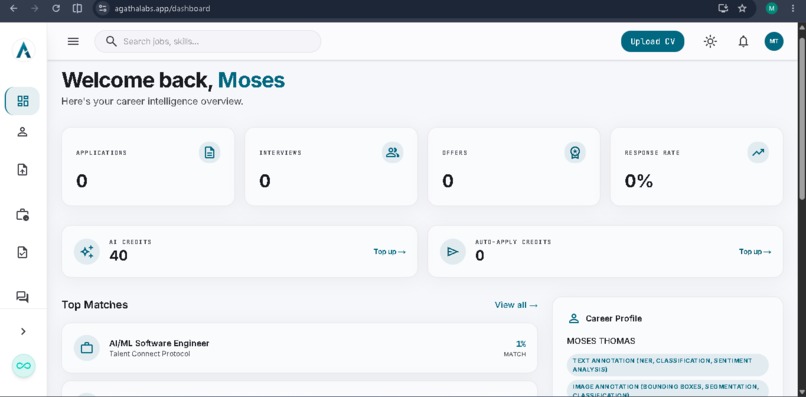Click the Career Profile person icon
The image size is (806, 397).
[574, 319]
